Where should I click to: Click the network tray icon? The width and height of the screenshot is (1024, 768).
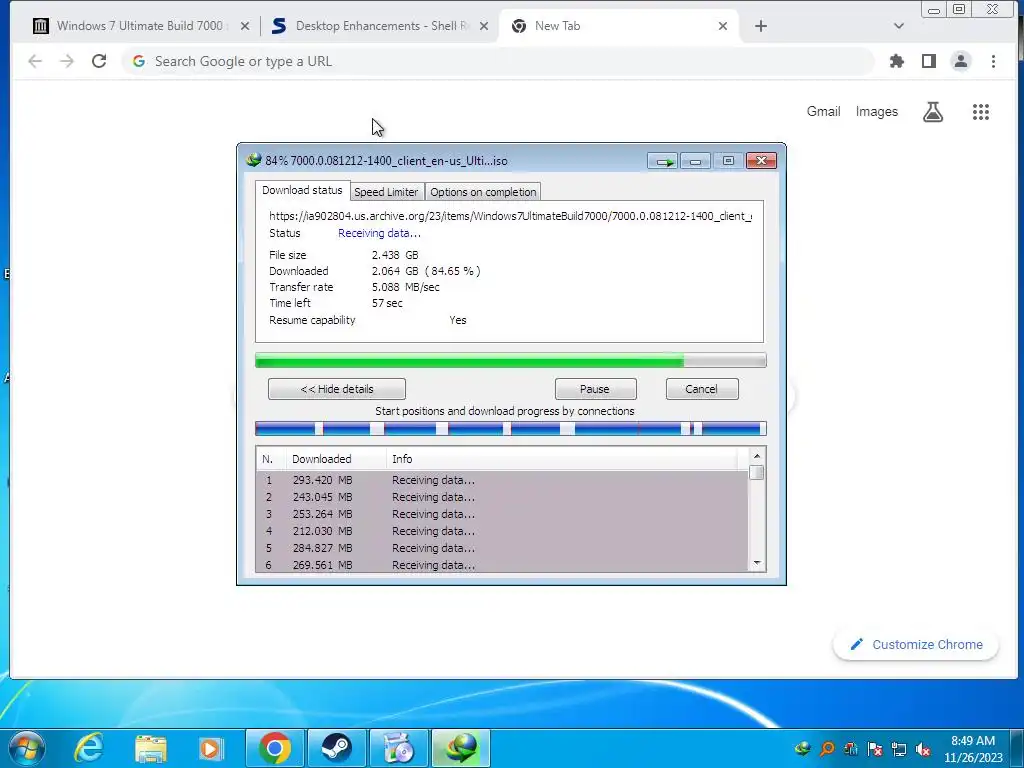coord(899,748)
